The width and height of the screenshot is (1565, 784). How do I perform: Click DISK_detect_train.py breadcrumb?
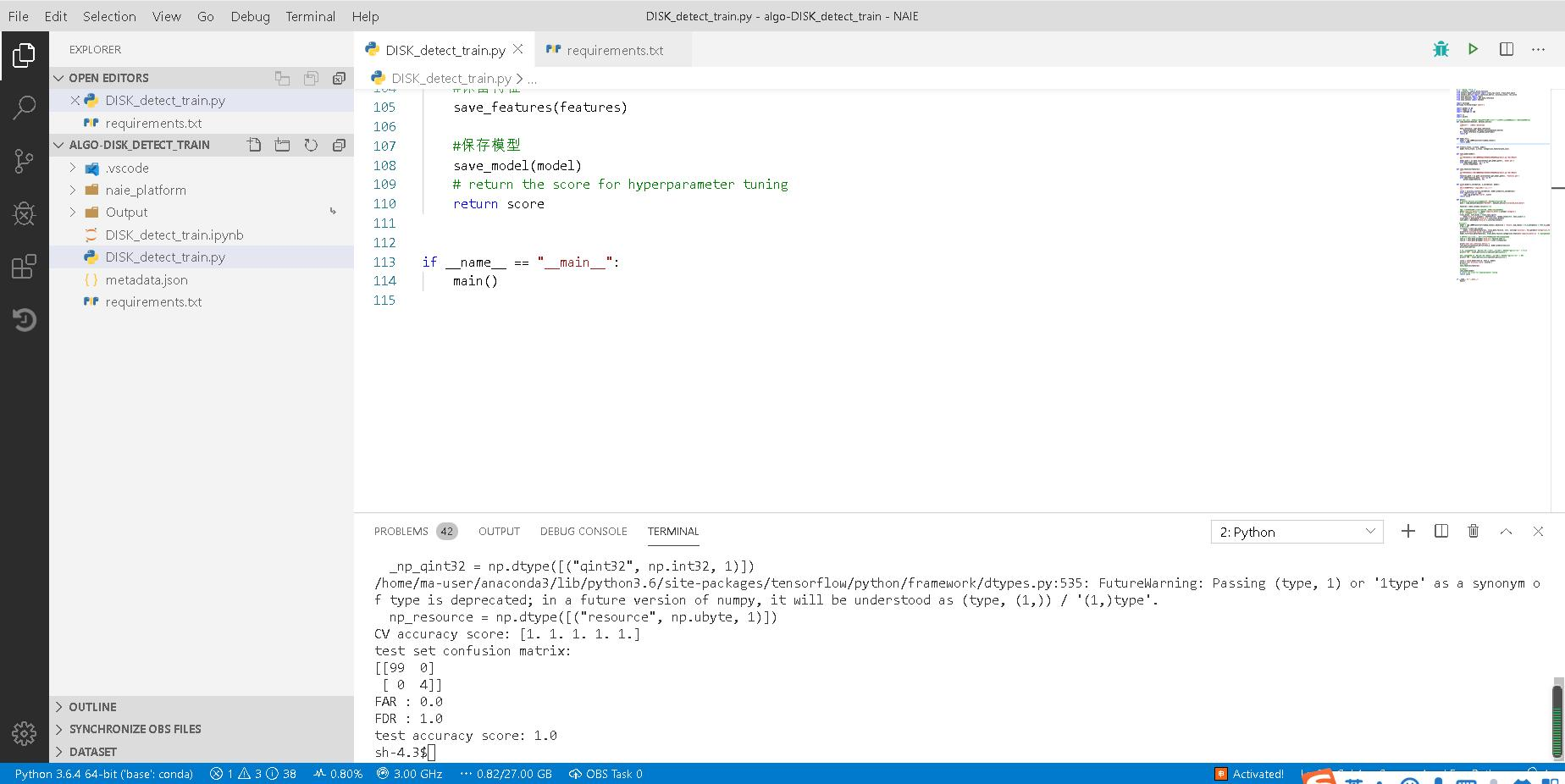click(x=451, y=78)
